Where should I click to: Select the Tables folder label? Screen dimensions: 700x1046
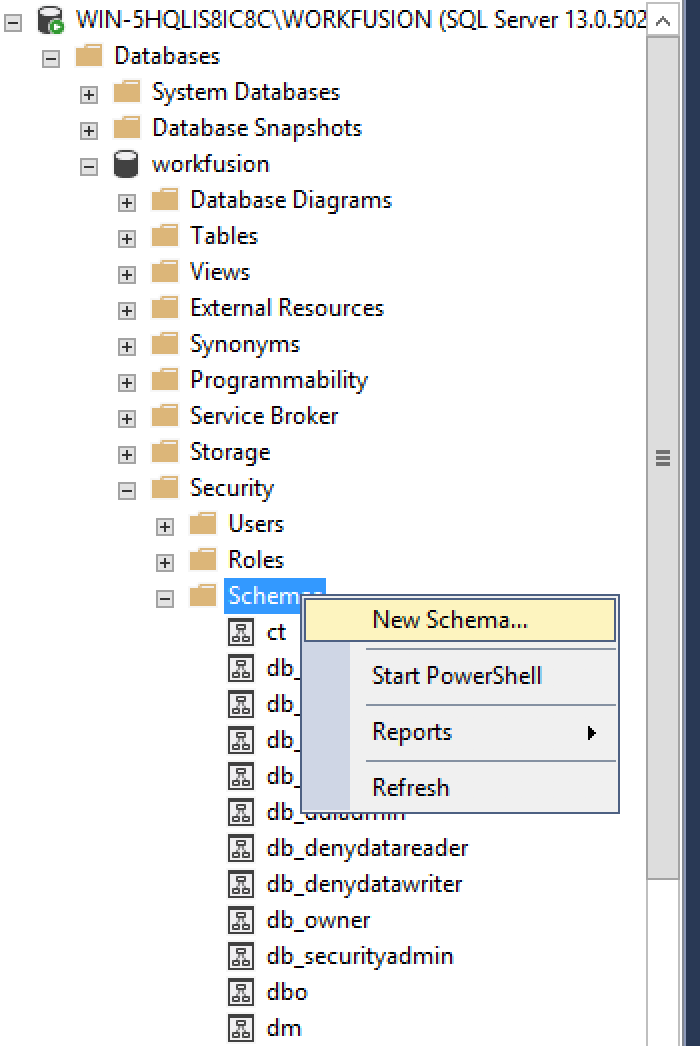pyautogui.click(x=224, y=236)
